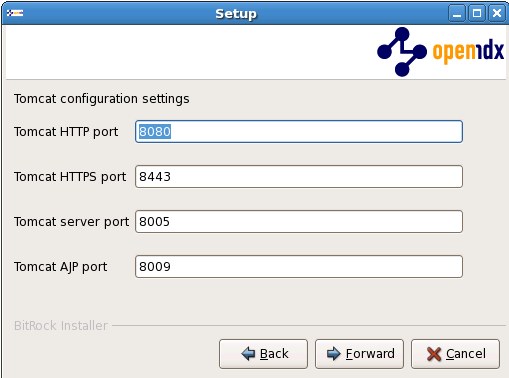Click into the Tomcat AJP port field
This screenshot has width=509, height=378.
(x=299, y=267)
